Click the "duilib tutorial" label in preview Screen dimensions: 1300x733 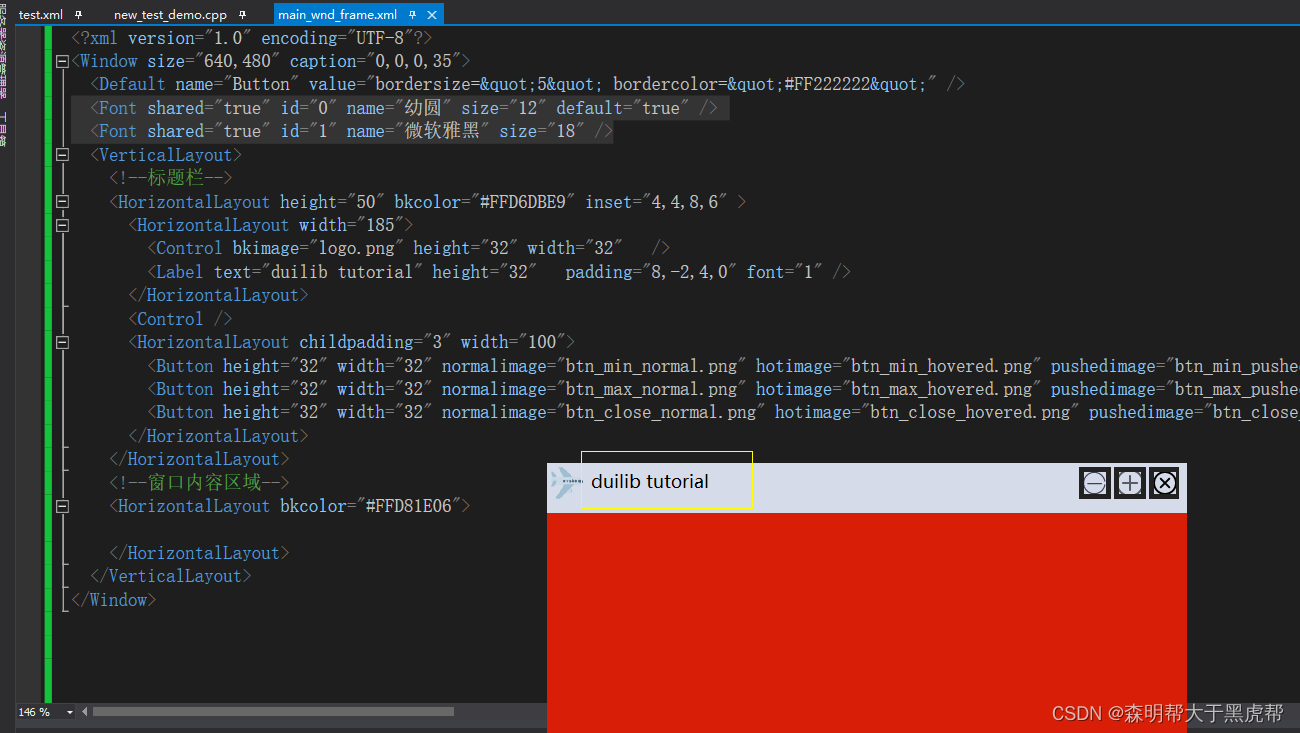pos(650,481)
